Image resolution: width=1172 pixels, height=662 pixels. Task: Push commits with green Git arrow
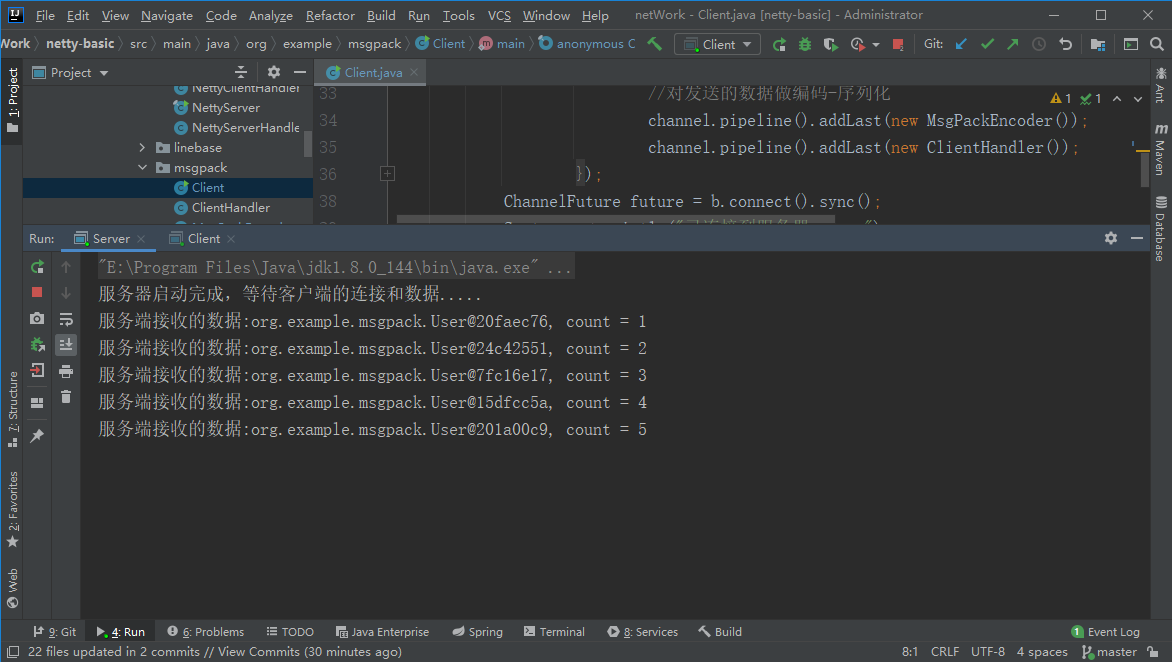(1013, 44)
